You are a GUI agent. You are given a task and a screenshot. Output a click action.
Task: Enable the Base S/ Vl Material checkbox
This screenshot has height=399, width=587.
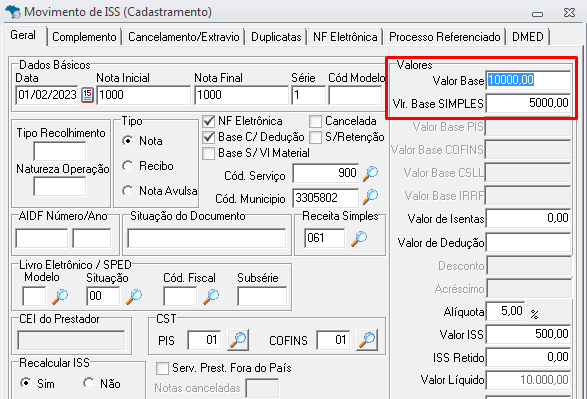pos(208,153)
